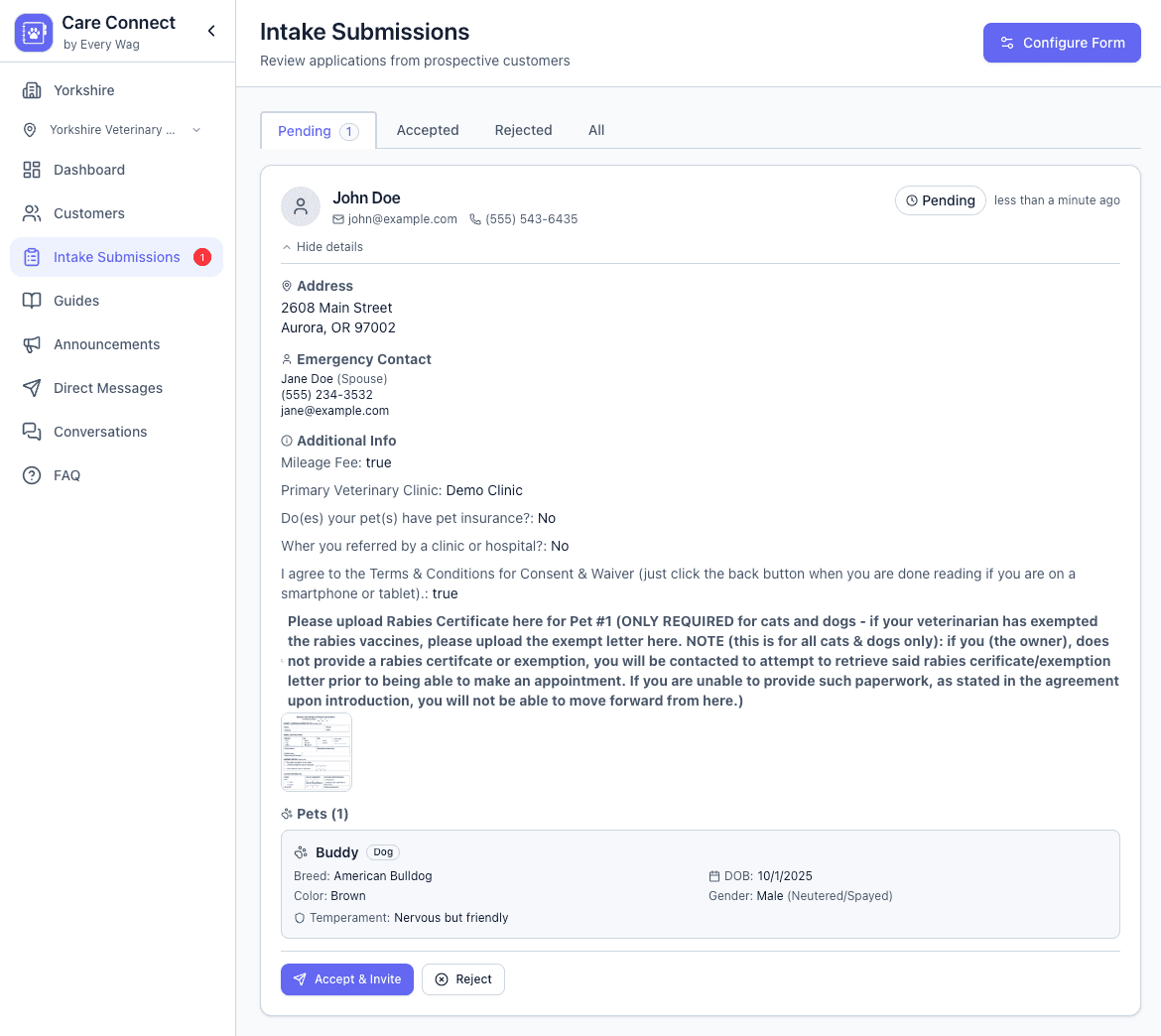
Task: Open Guides via the book icon
Action: pyautogui.click(x=30, y=301)
